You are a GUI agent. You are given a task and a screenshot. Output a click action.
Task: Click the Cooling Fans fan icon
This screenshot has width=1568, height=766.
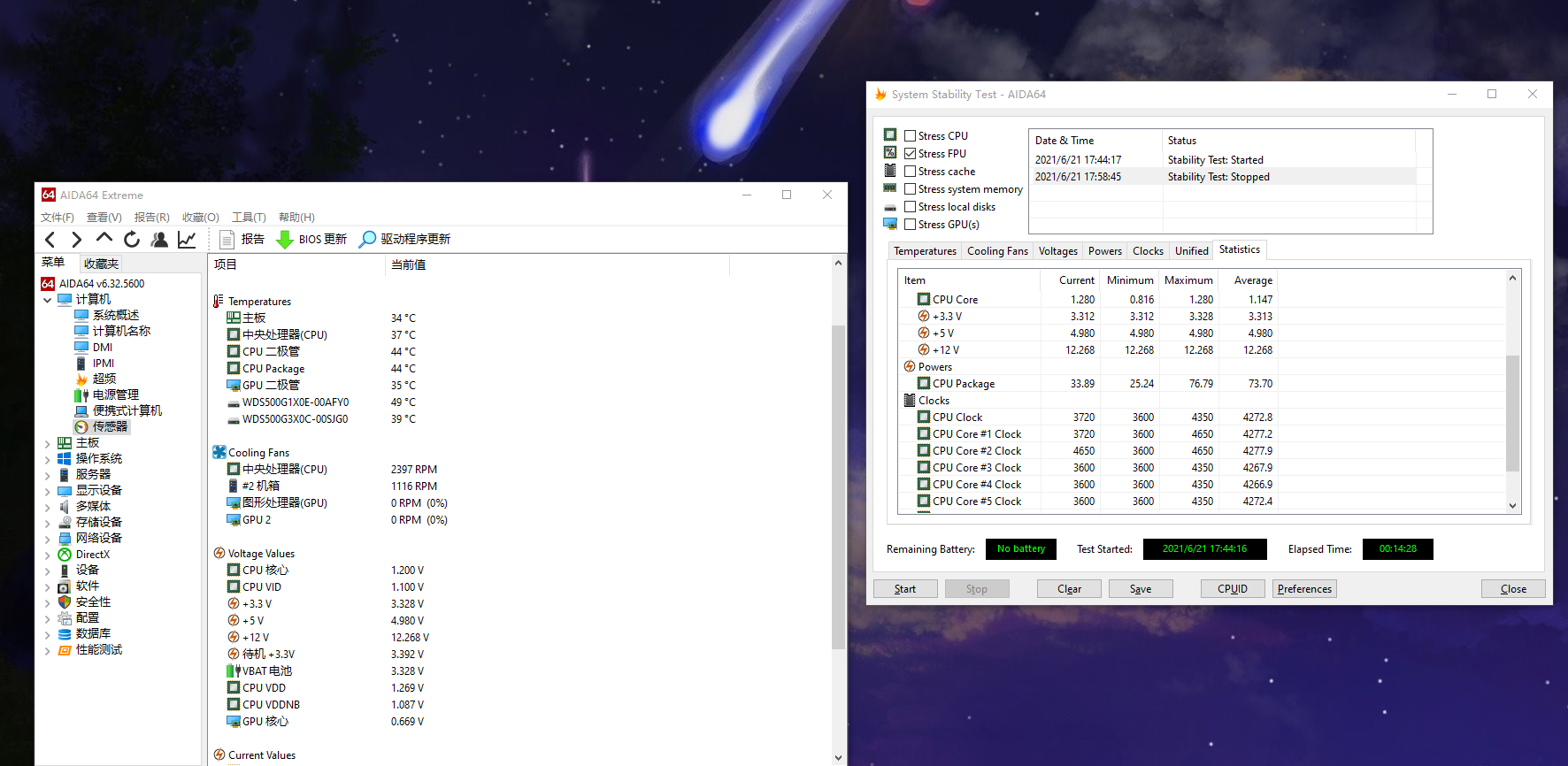(219, 452)
